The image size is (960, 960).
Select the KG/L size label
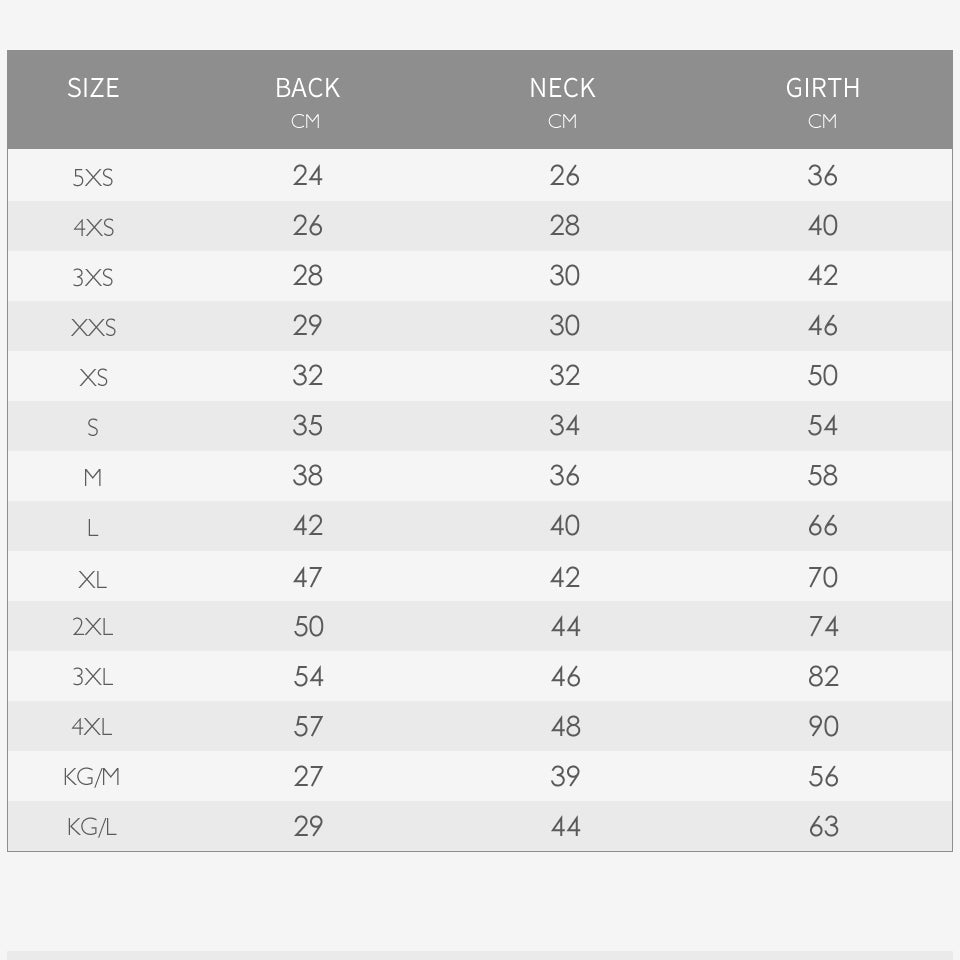point(92,827)
